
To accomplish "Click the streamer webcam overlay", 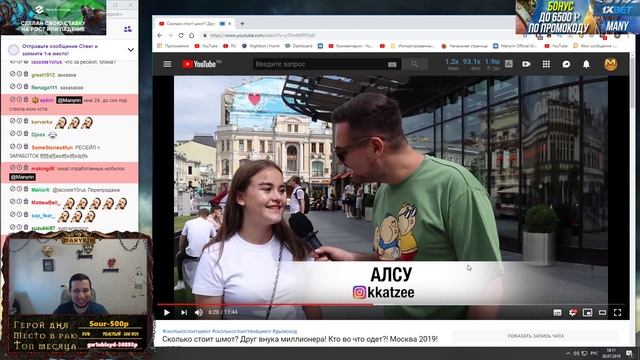I will click(x=78, y=276).
